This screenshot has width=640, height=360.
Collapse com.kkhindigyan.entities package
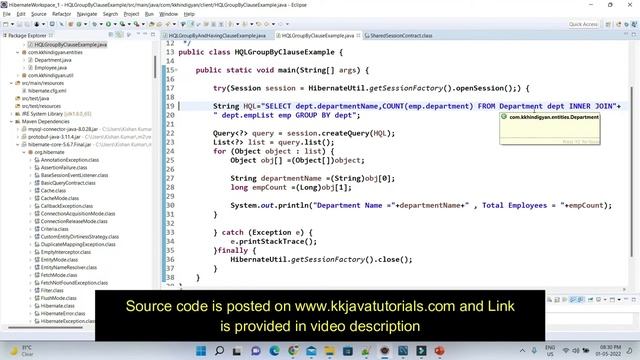(x=18, y=52)
